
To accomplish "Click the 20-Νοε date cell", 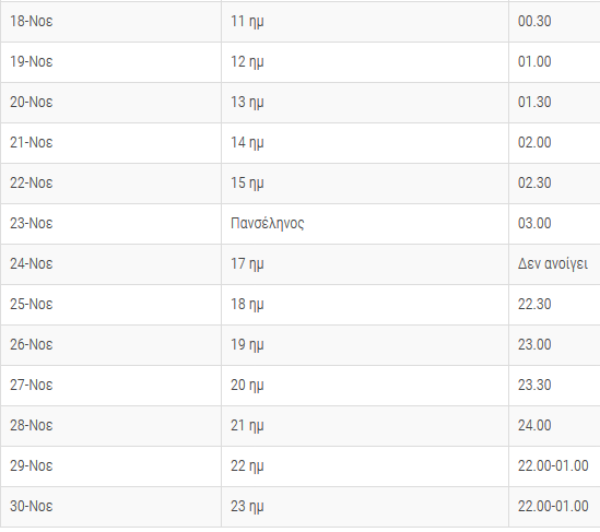I will coord(111,103).
